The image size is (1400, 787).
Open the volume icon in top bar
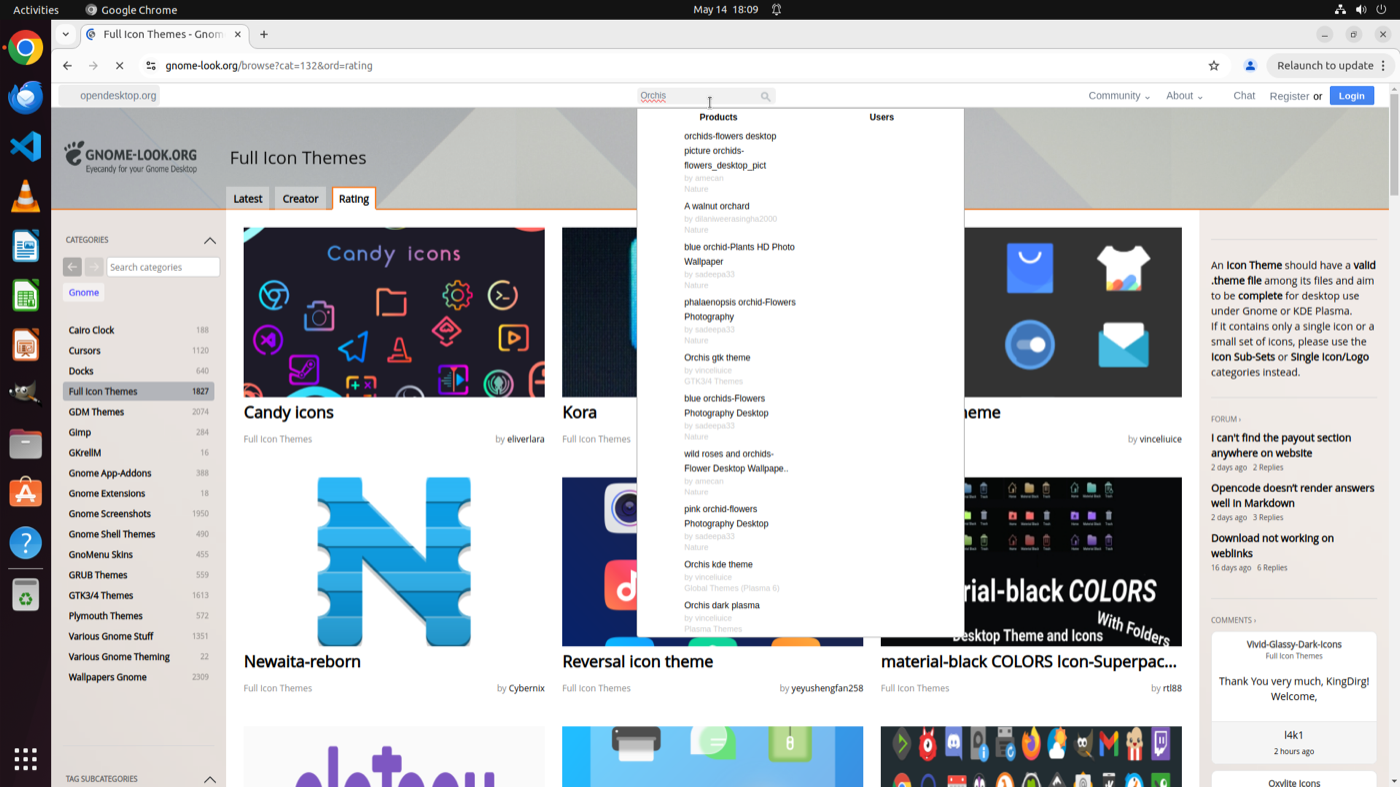coord(1361,10)
